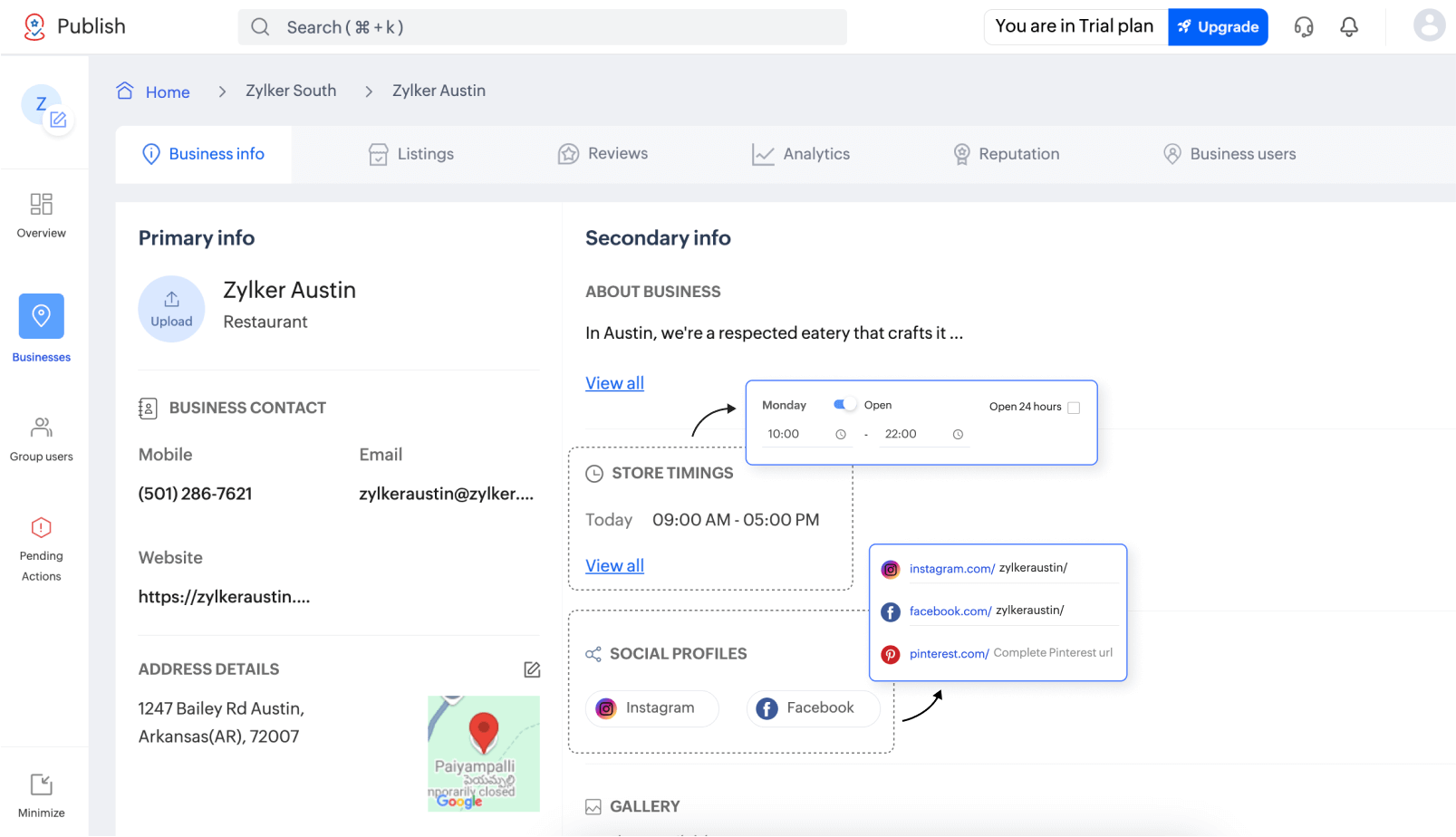The width and height of the screenshot is (1456, 837).
Task: Click the Zylker South breadcrumb
Action: 291,91
